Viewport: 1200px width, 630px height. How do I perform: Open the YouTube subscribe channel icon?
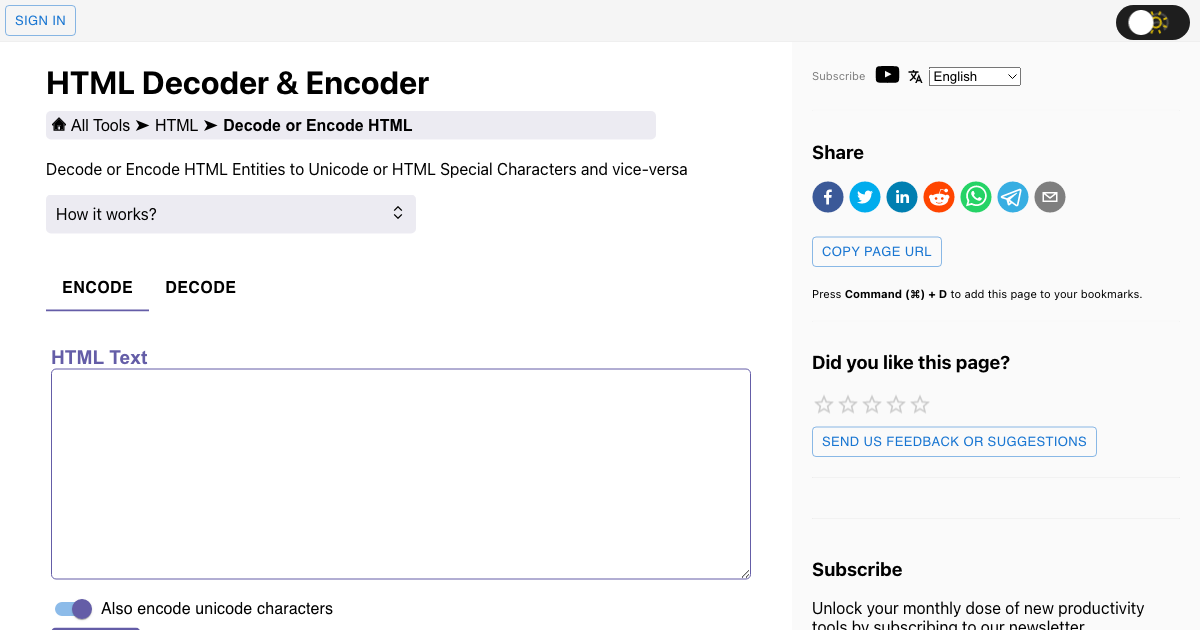887,74
